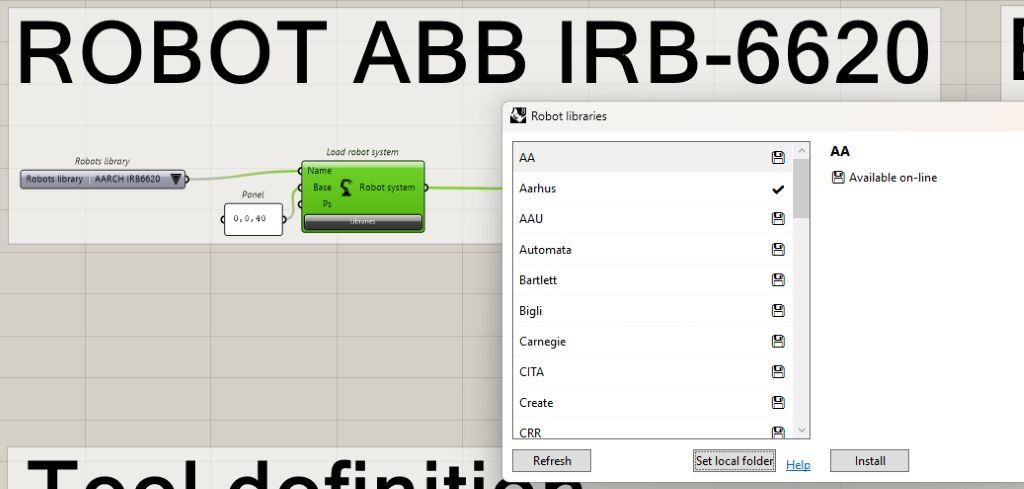This screenshot has height=489, width=1024.
Task: Click the libraries list scrollbar thumb
Action: pyautogui.click(x=802, y=188)
